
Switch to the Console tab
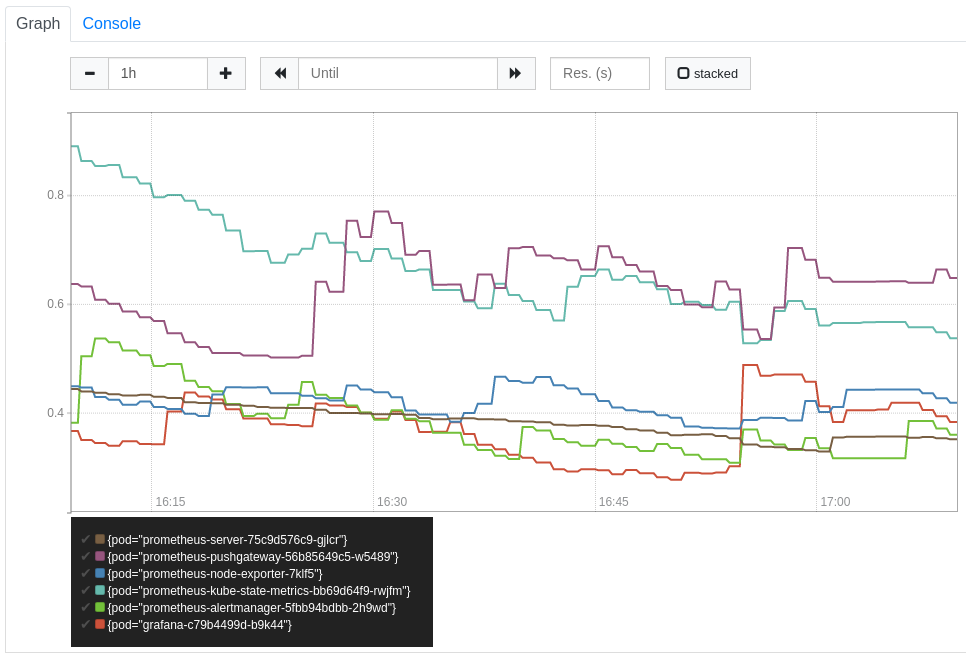click(112, 23)
